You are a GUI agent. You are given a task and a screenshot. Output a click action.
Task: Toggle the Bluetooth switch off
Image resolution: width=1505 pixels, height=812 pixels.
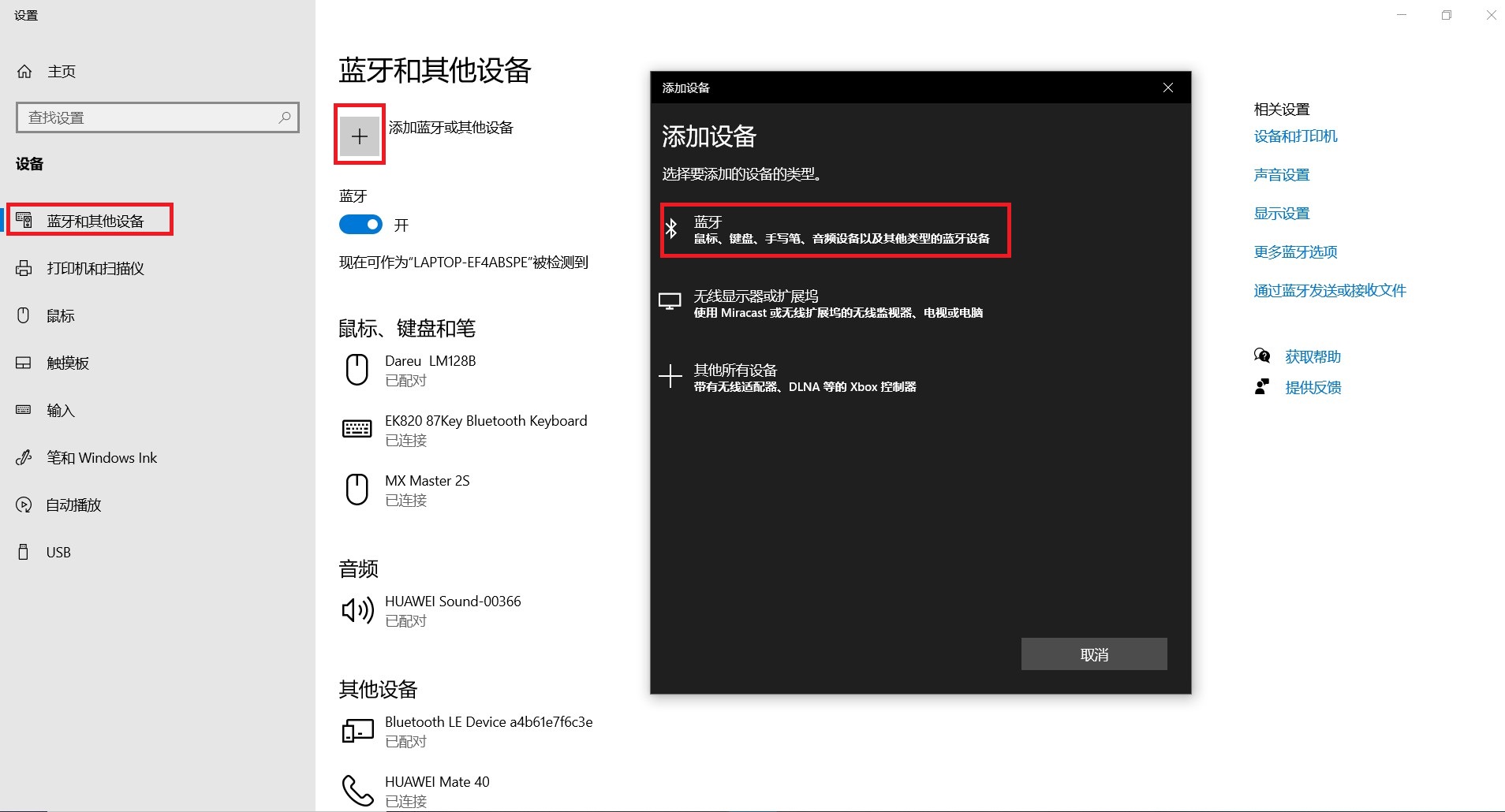360,225
